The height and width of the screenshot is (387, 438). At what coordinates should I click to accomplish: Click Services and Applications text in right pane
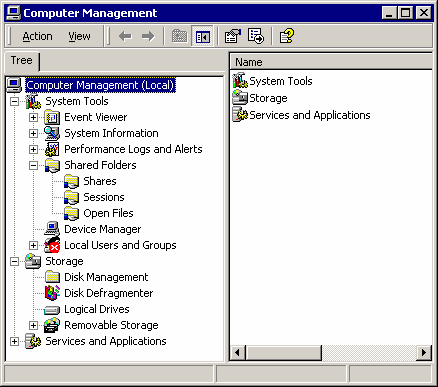pos(310,115)
